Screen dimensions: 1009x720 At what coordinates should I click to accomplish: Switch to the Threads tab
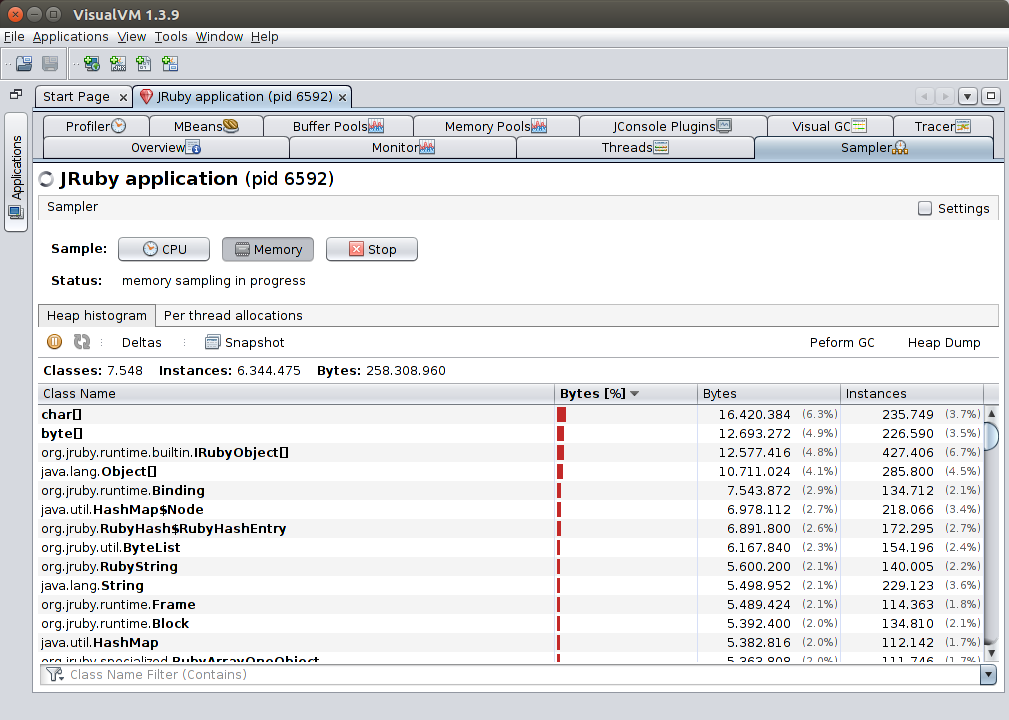click(635, 147)
